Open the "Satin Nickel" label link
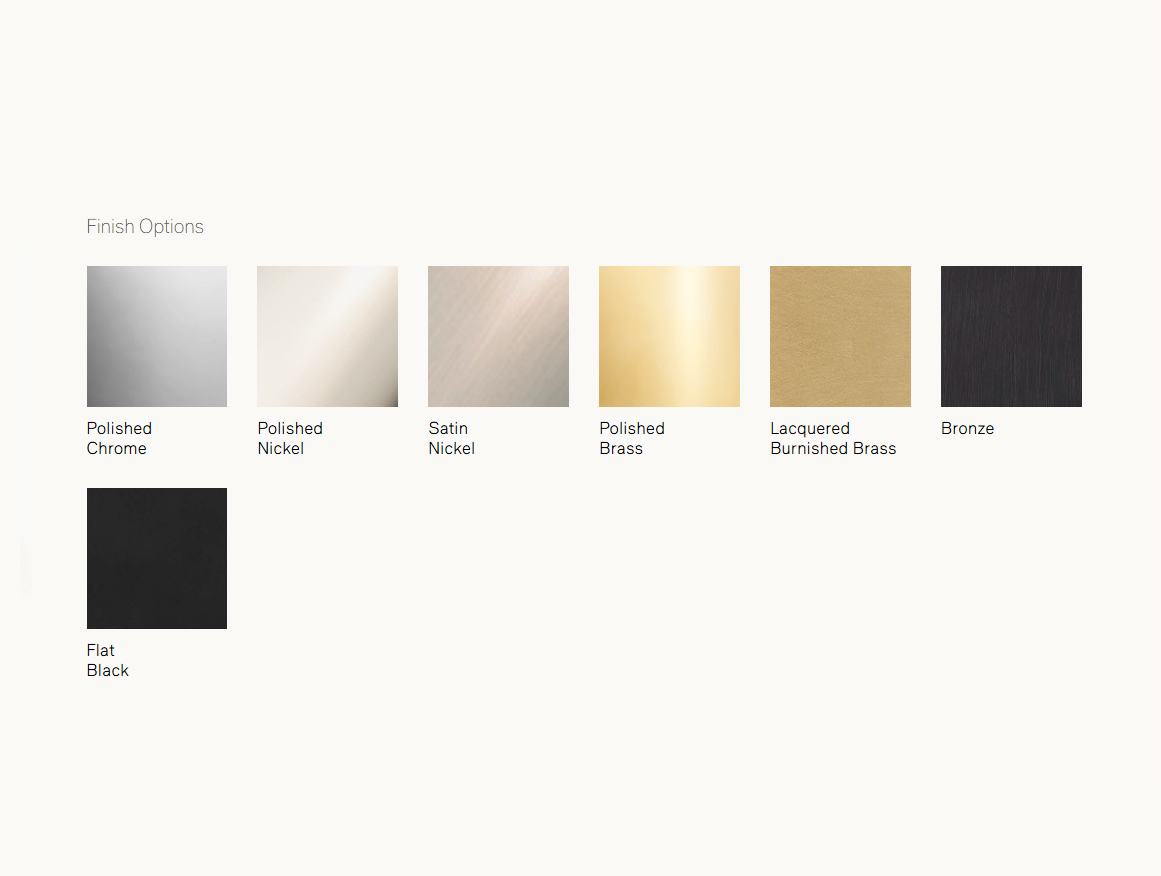 click(451, 438)
